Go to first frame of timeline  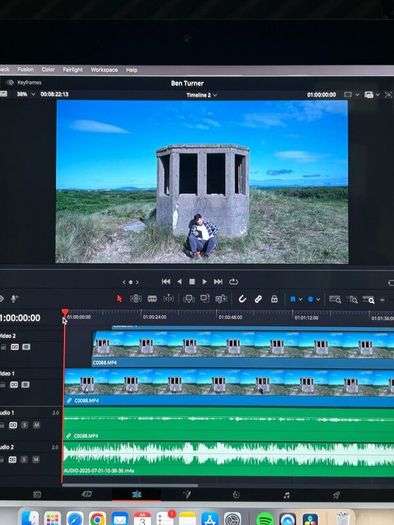click(166, 282)
